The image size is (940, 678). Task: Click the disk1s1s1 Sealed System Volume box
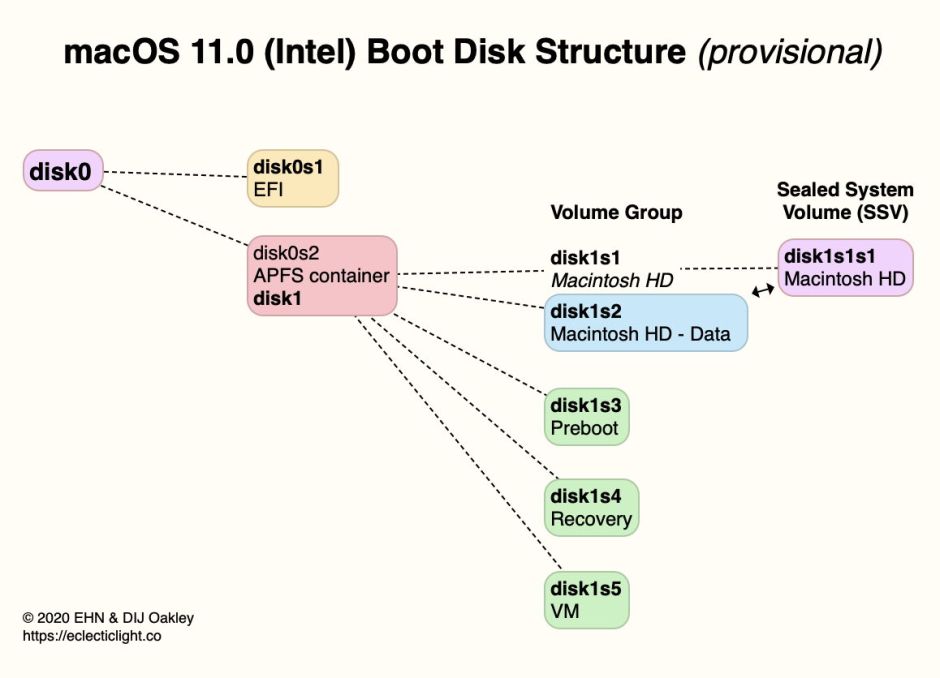pos(846,267)
